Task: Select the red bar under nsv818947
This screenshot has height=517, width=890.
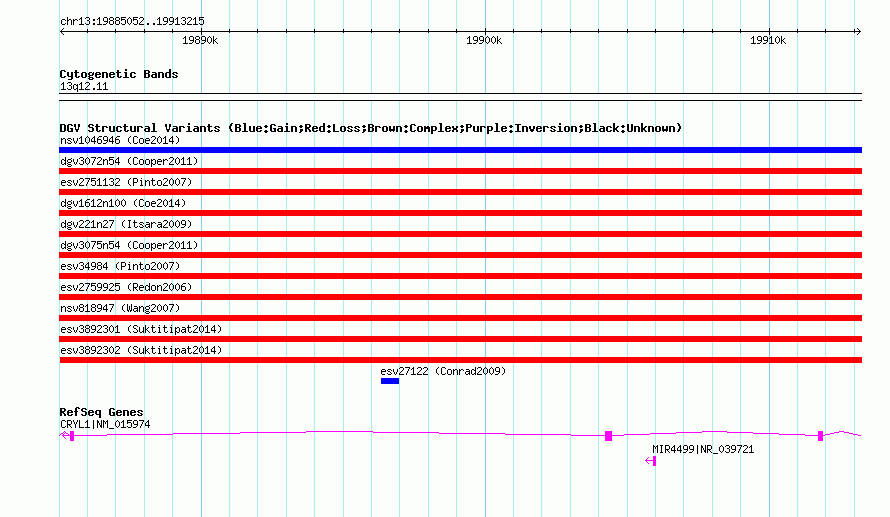Action: click(x=460, y=318)
